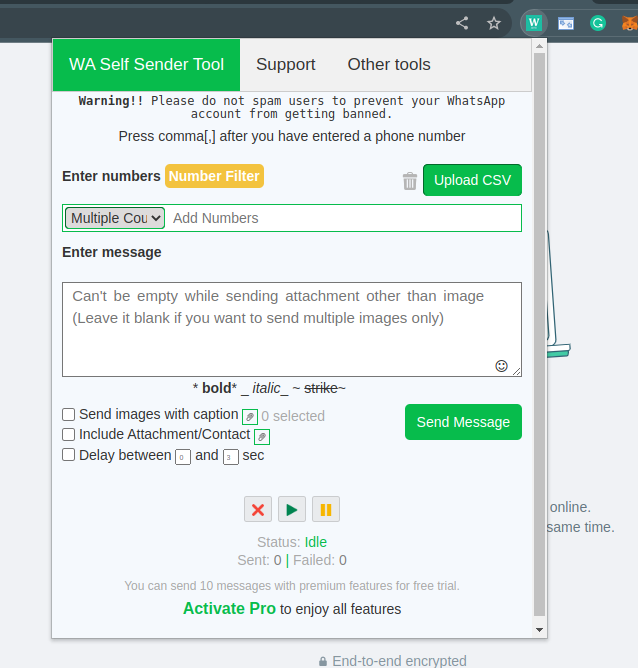Bookmark page with star icon
This screenshot has width=638, height=668.
(494, 23)
